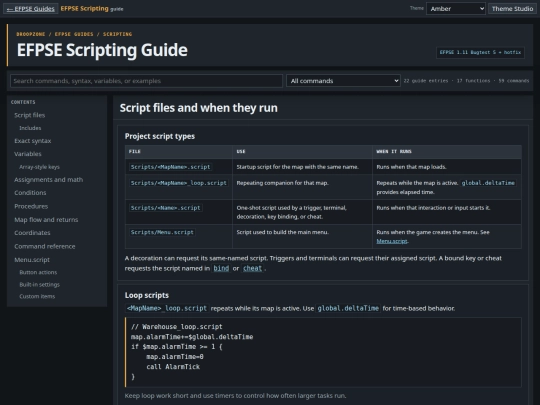This screenshot has height=405, width=540.
Task: Click Project script types heading
Action: click(x=160, y=136)
